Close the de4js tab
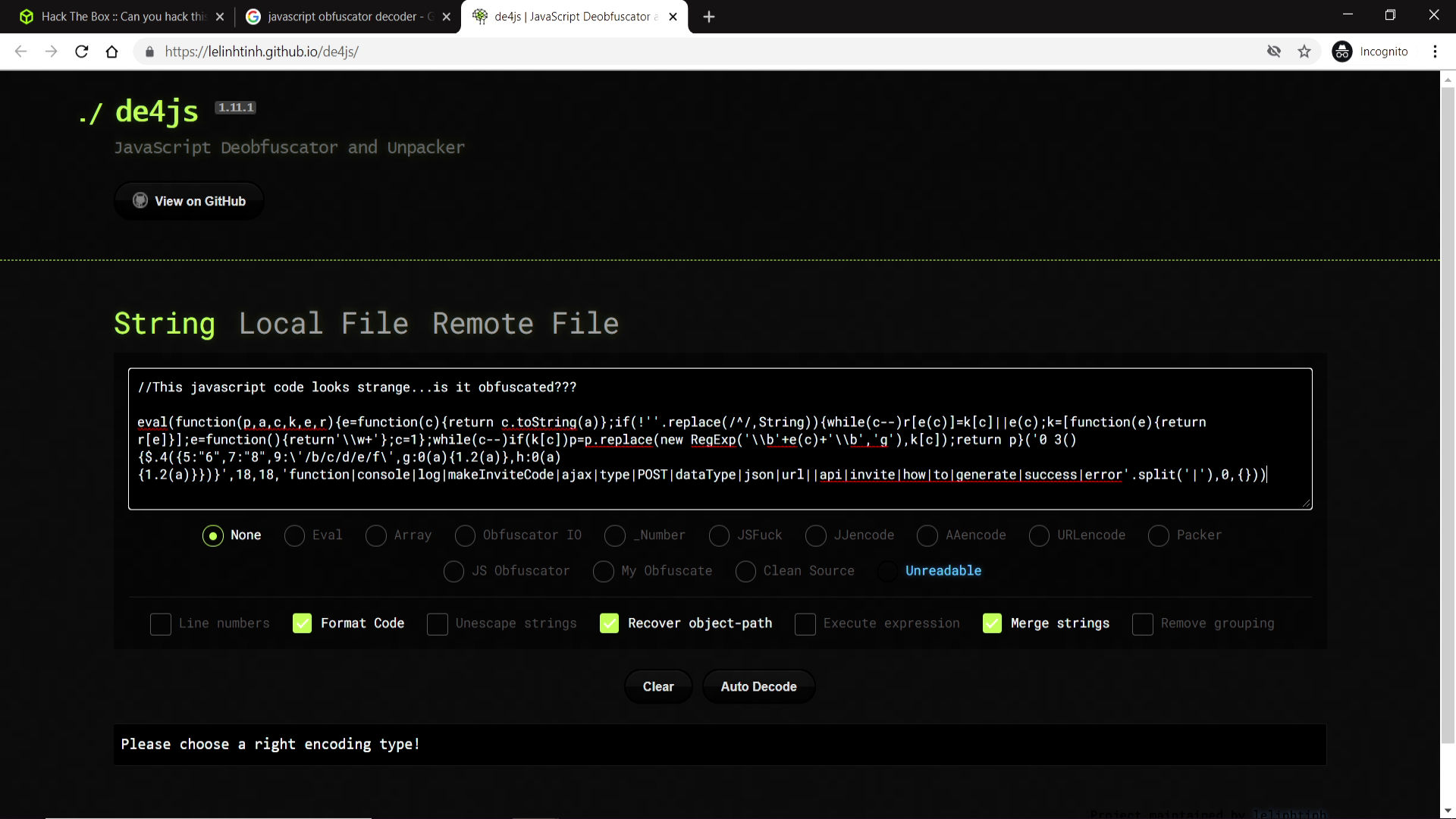Screen dimensions: 1456x819 click(673, 17)
